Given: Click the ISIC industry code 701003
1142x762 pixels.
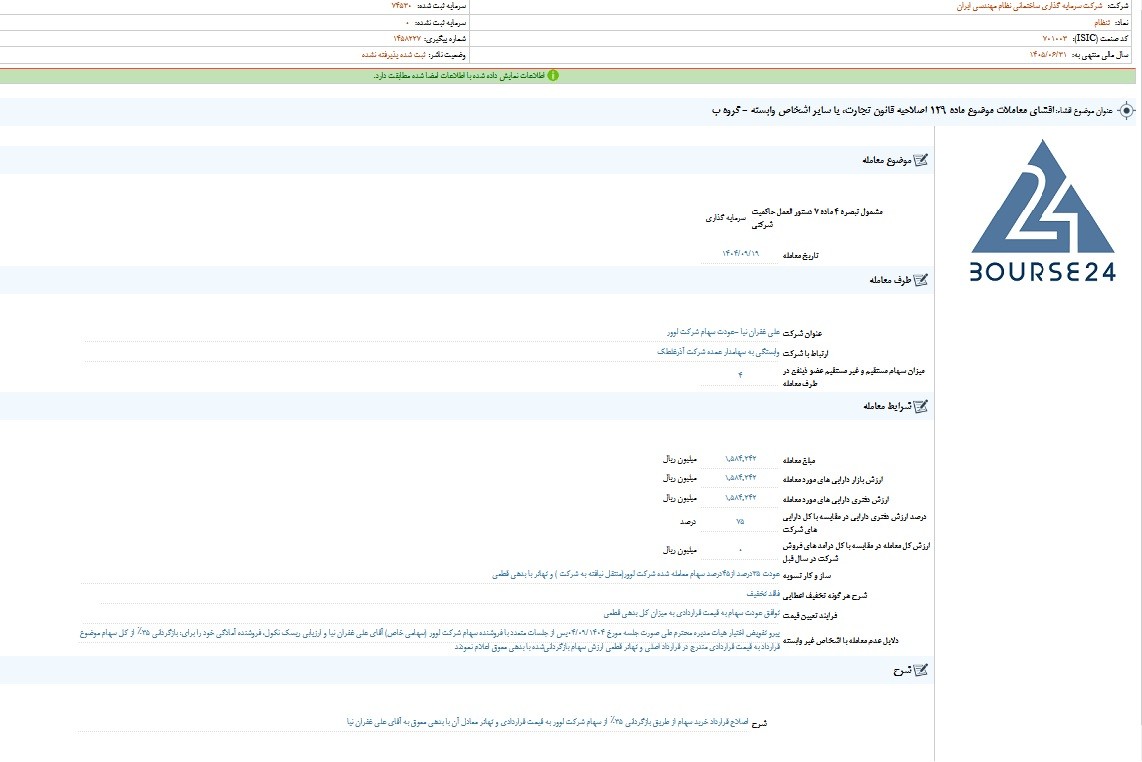Looking at the screenshot, I should 1055,39.
